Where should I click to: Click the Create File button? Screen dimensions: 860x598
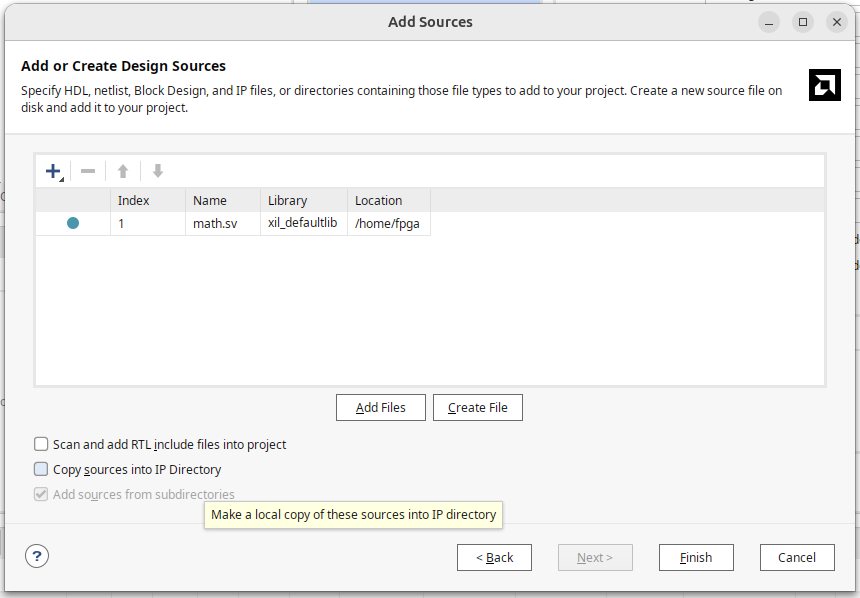pyautogui.click(x=477, y=407)
